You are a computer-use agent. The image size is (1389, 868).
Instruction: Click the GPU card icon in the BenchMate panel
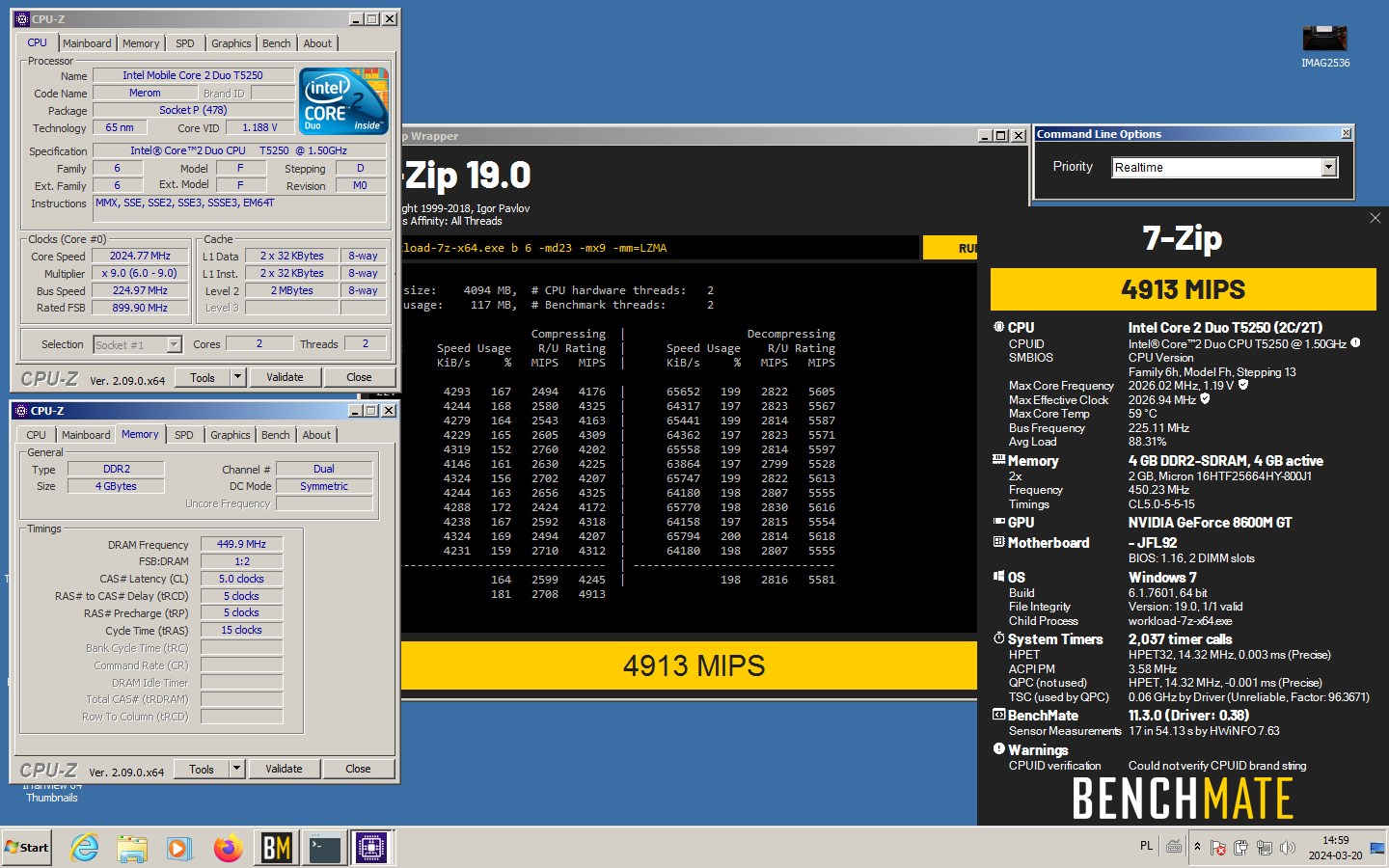[998, 522]
